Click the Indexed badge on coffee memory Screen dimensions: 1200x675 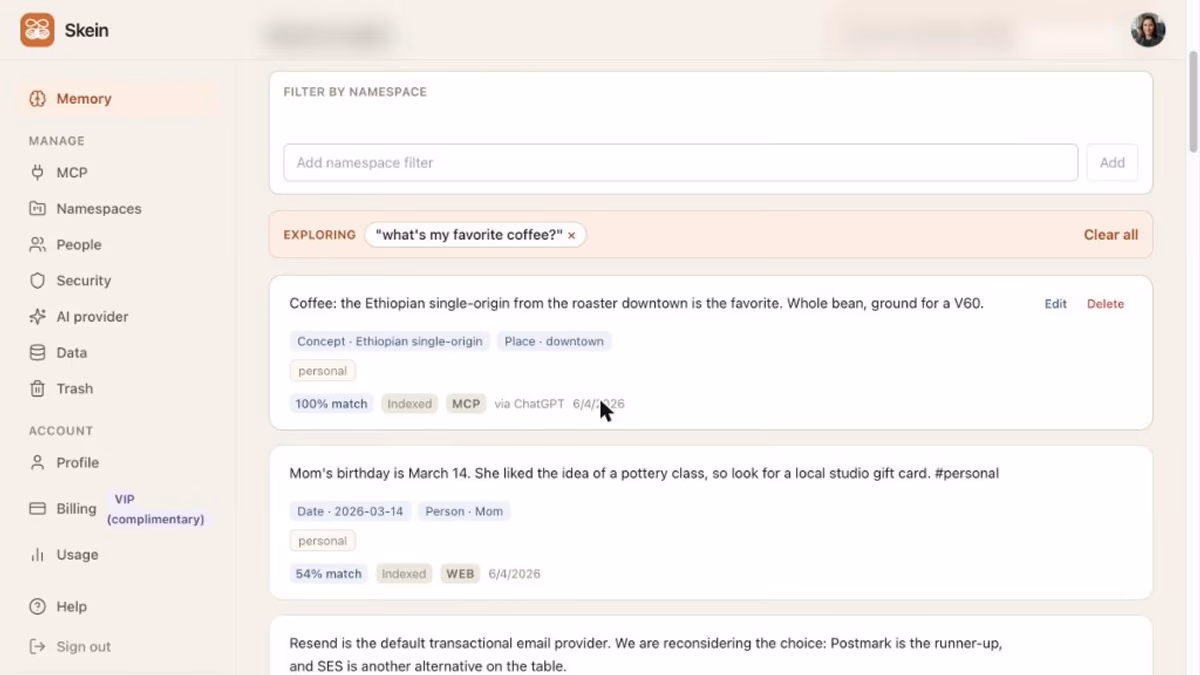click(x=410, y=404)
